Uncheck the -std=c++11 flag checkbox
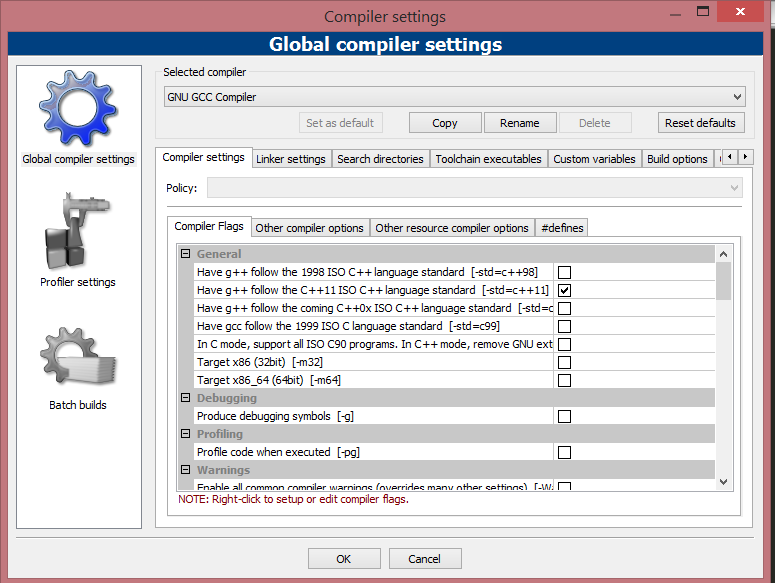 (564, 290)
